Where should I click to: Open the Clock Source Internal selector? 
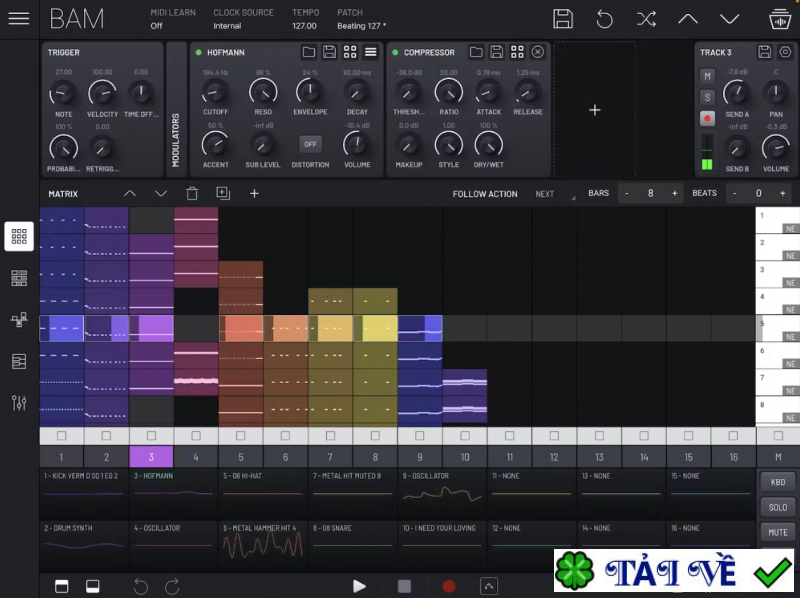click(x=227, y=26)
